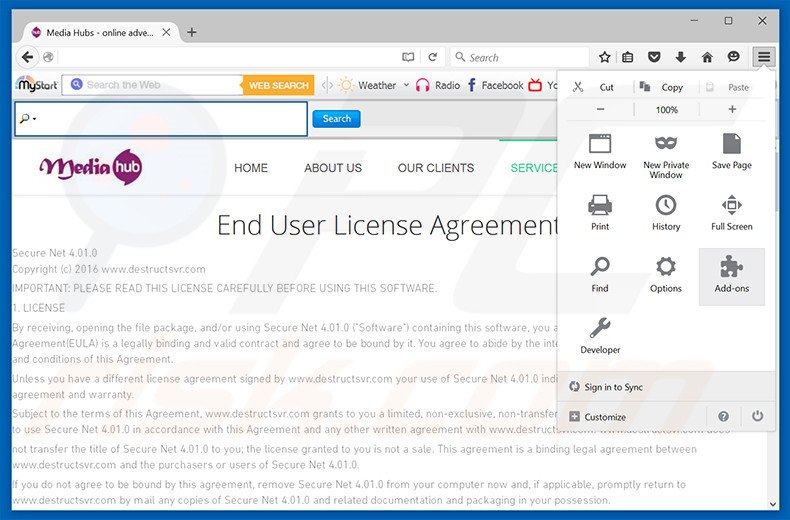Viewport: 790px width, 520px height.
Task: Click the page scrollbar down arrow
Action: (773, 504)
